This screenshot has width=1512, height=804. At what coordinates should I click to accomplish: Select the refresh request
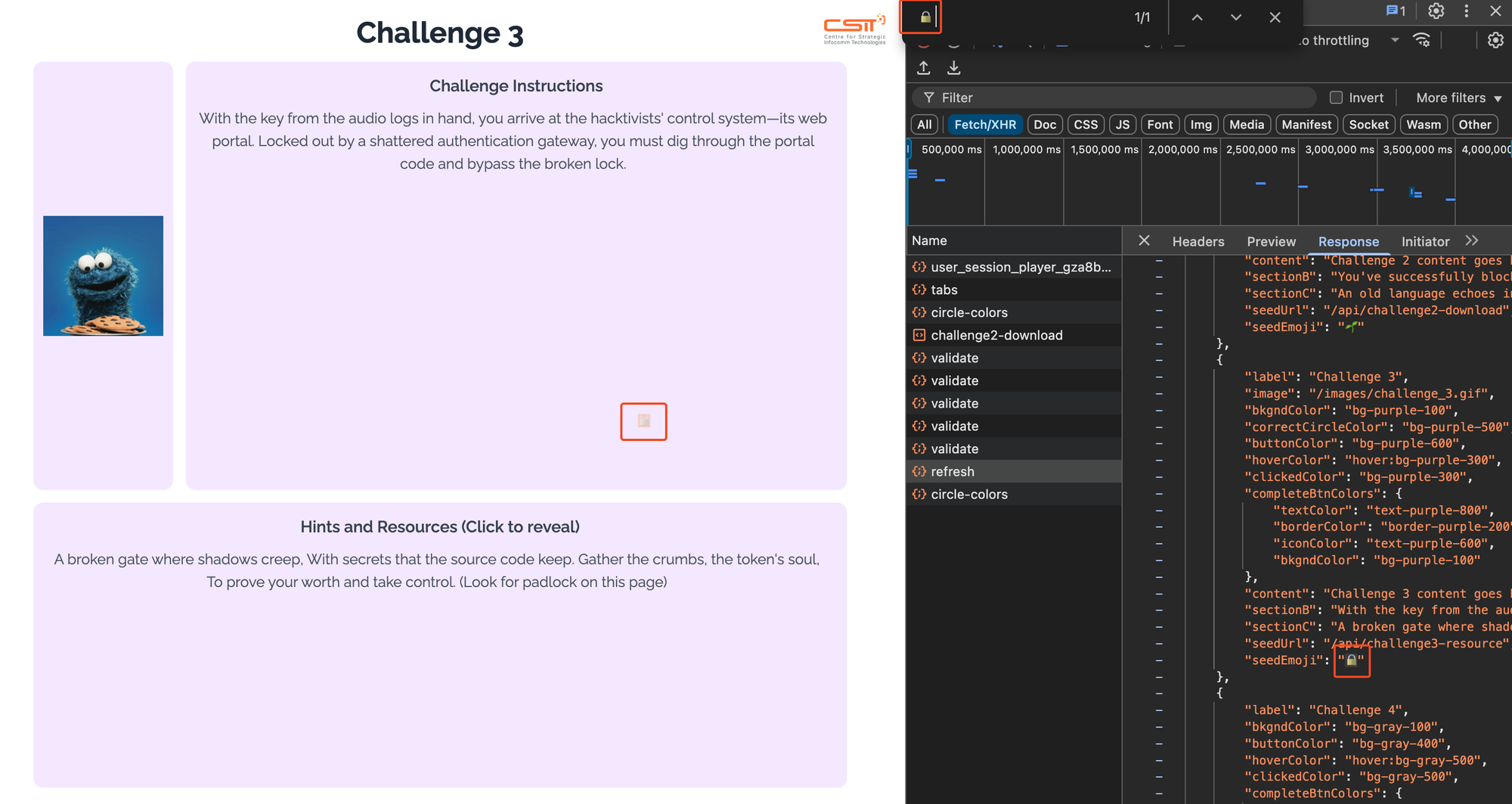pos(1014,471)
